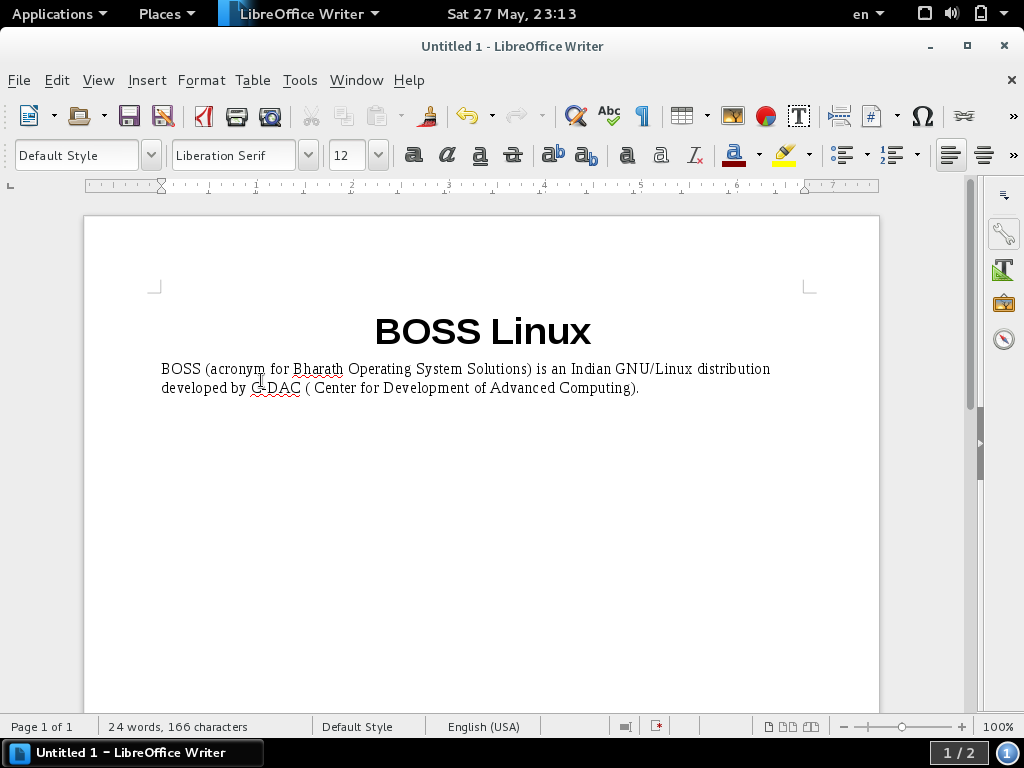Insert chart icon
Screen dimensions: 1024x768
click(x=765, y=116)
